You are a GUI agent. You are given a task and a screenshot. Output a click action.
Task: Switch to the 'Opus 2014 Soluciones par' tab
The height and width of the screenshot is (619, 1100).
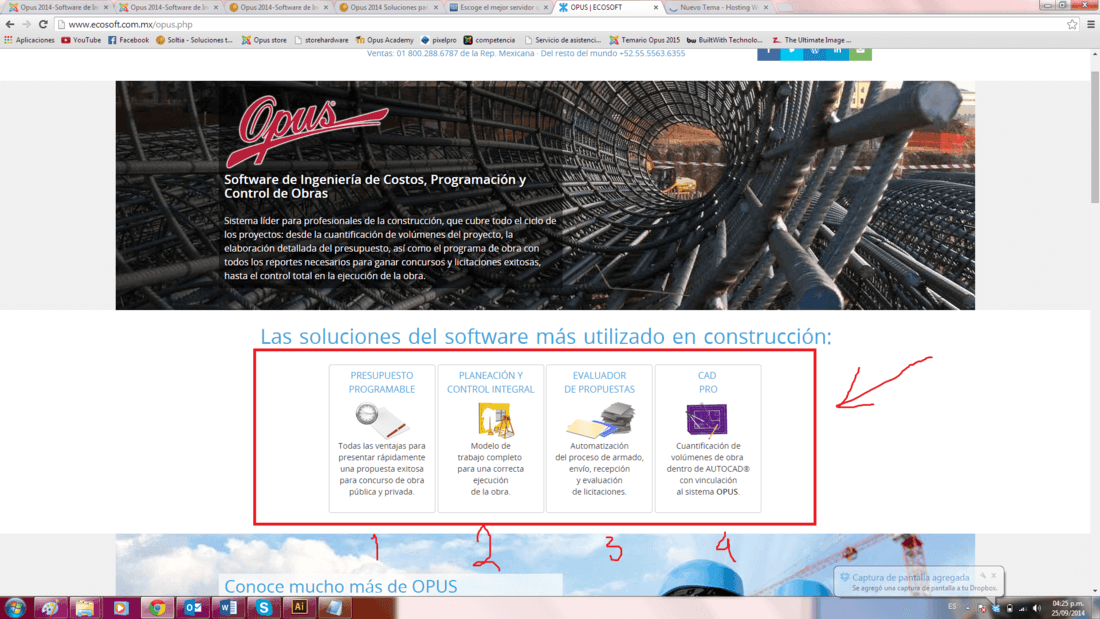point(389,7)
